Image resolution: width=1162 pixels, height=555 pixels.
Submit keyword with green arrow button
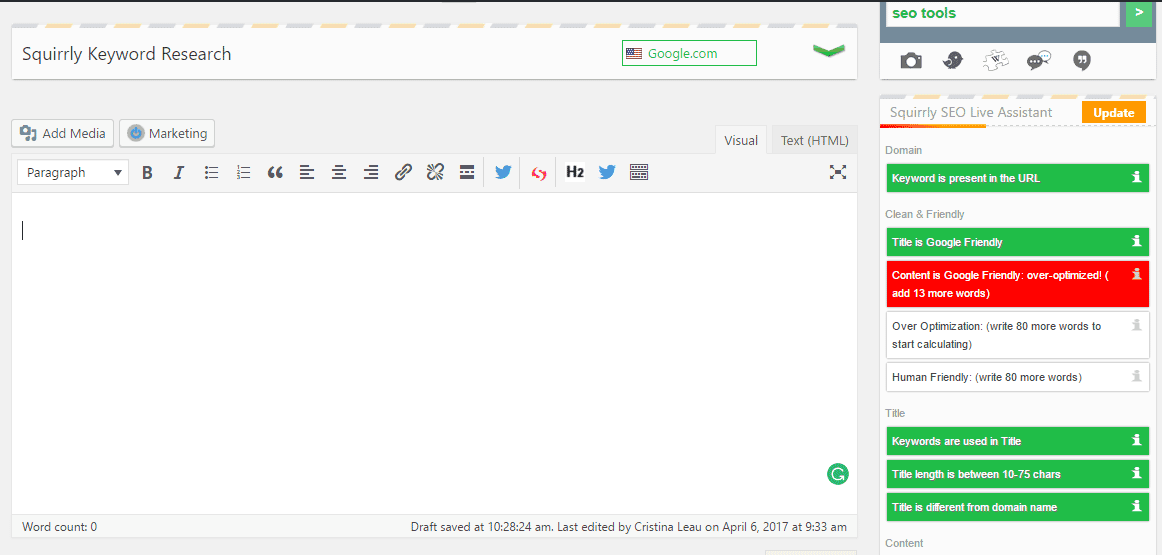click(x=1139, y=12)
